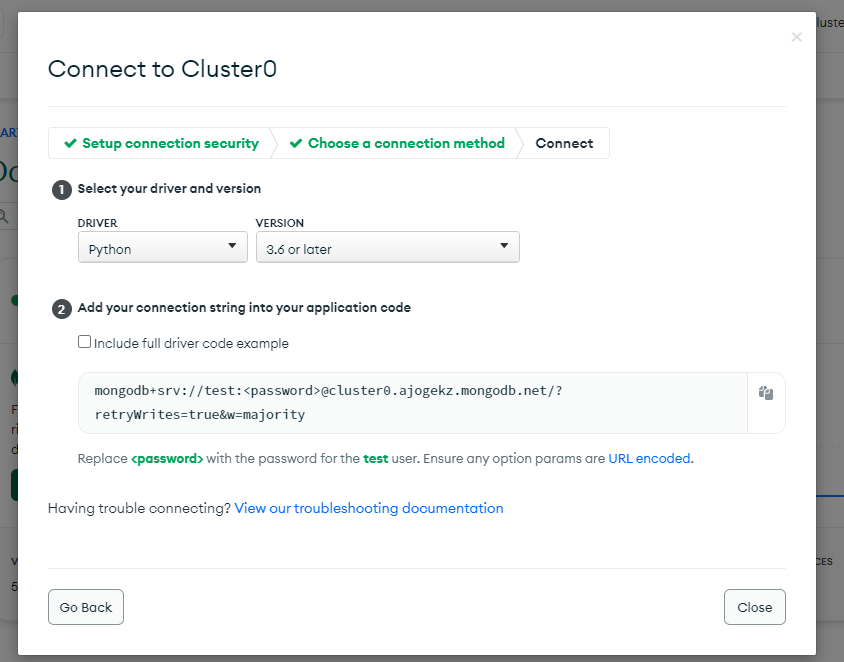Go to Choose a connection method step

pyautogui.click(x=396, y=143)
